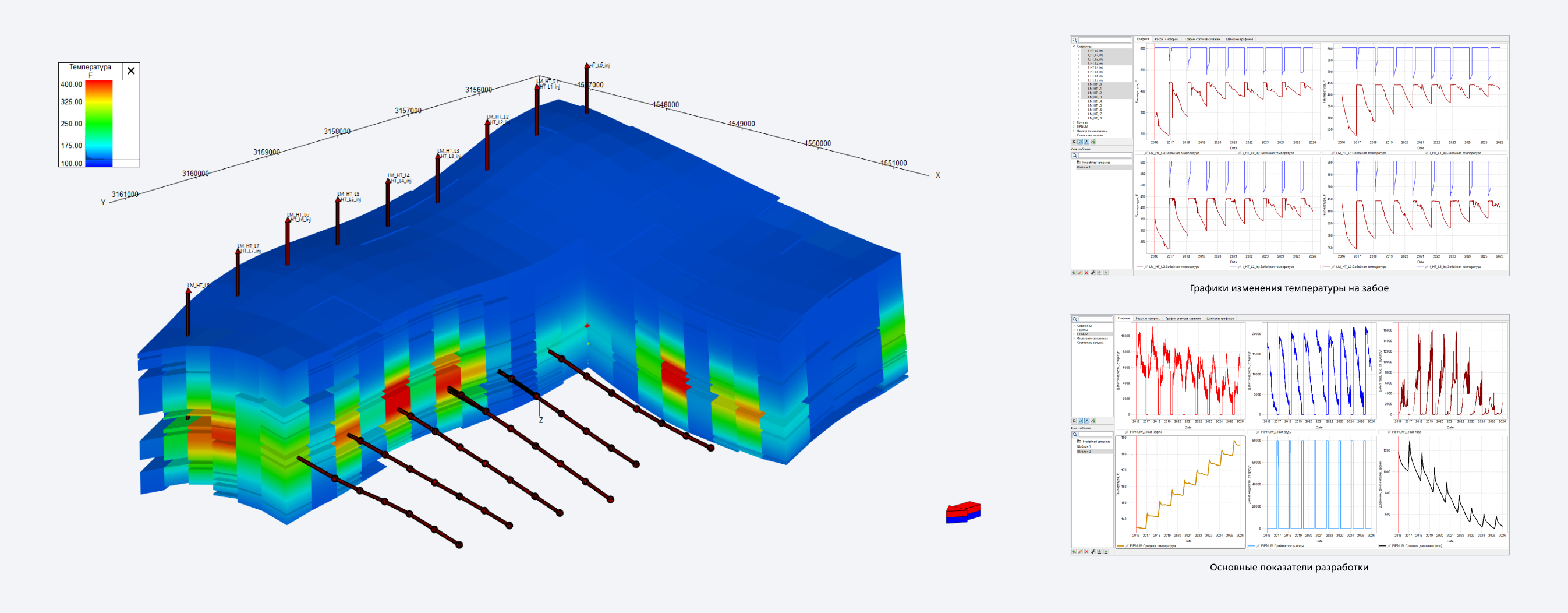Viewport: 1568px width, 613px height.
Task: Click upload arrow icon in temperature panel
Action: [x=1100, y=273]
